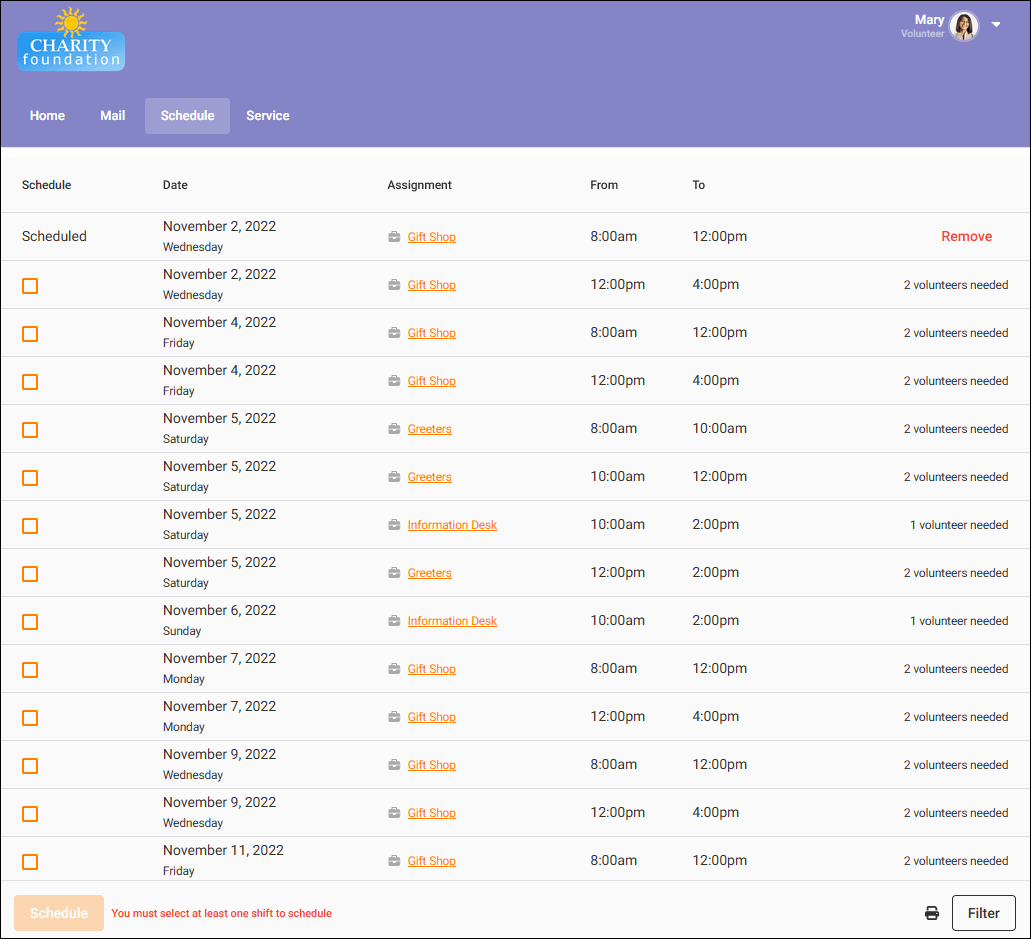Open the Filter options
This screenshot has width=1031, height=939.
coord(984,913)
